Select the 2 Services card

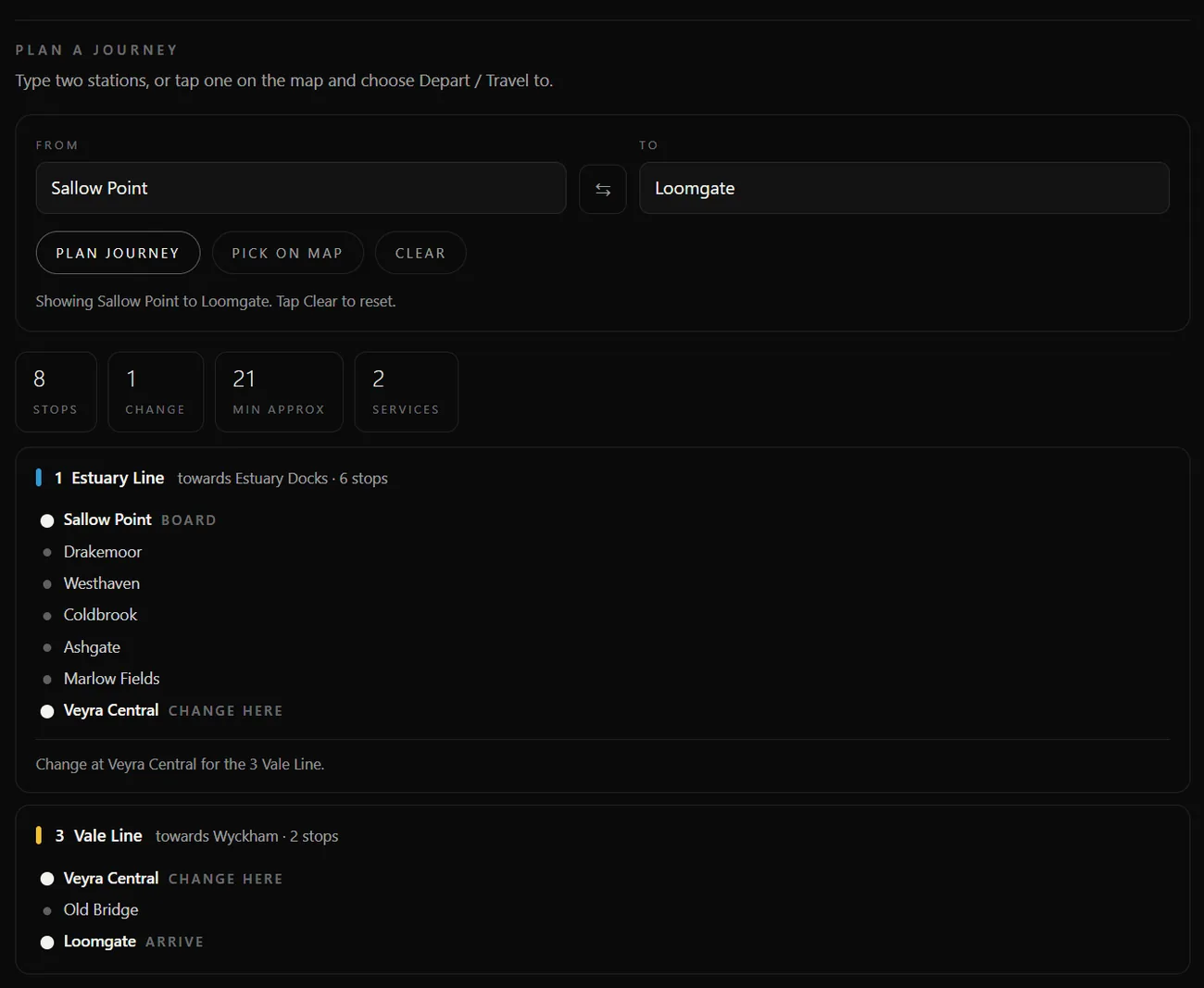pyautogui.click(x=407, y=392)
